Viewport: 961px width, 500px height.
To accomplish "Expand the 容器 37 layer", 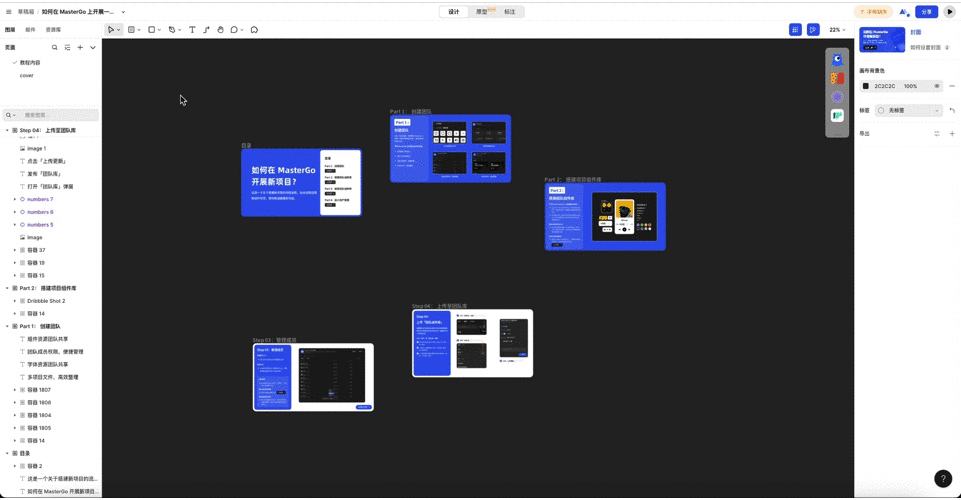I will [15, 250].
